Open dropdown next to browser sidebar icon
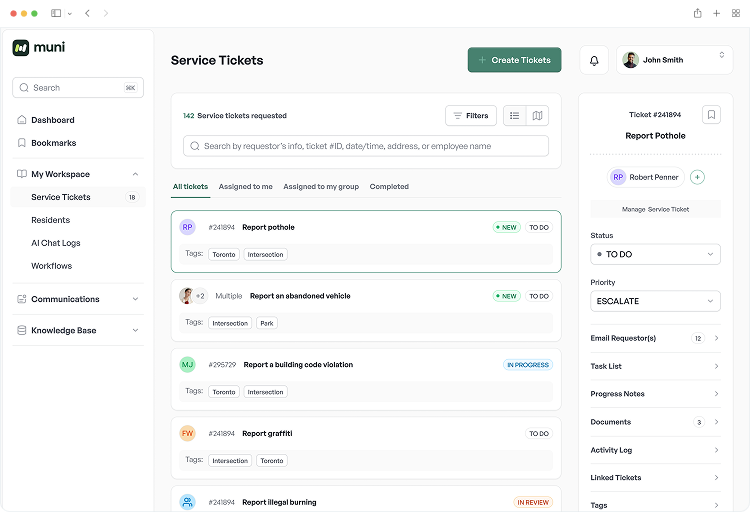Image resolution: width=750 pixels, height=512 pixels. (70, 14)
